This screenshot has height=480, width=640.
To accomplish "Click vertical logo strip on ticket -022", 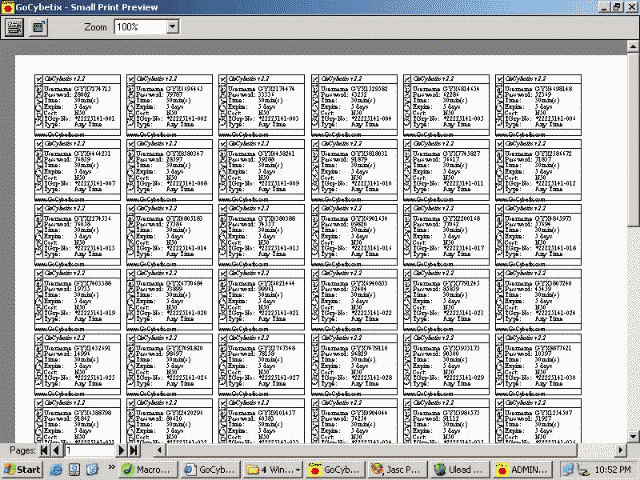I will (x=315, y=301).
